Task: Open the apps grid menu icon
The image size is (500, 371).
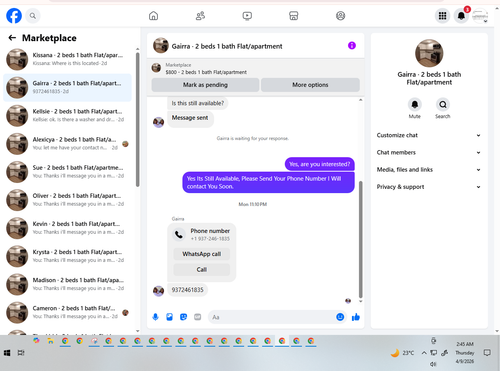Action: (x=442, y=16)
